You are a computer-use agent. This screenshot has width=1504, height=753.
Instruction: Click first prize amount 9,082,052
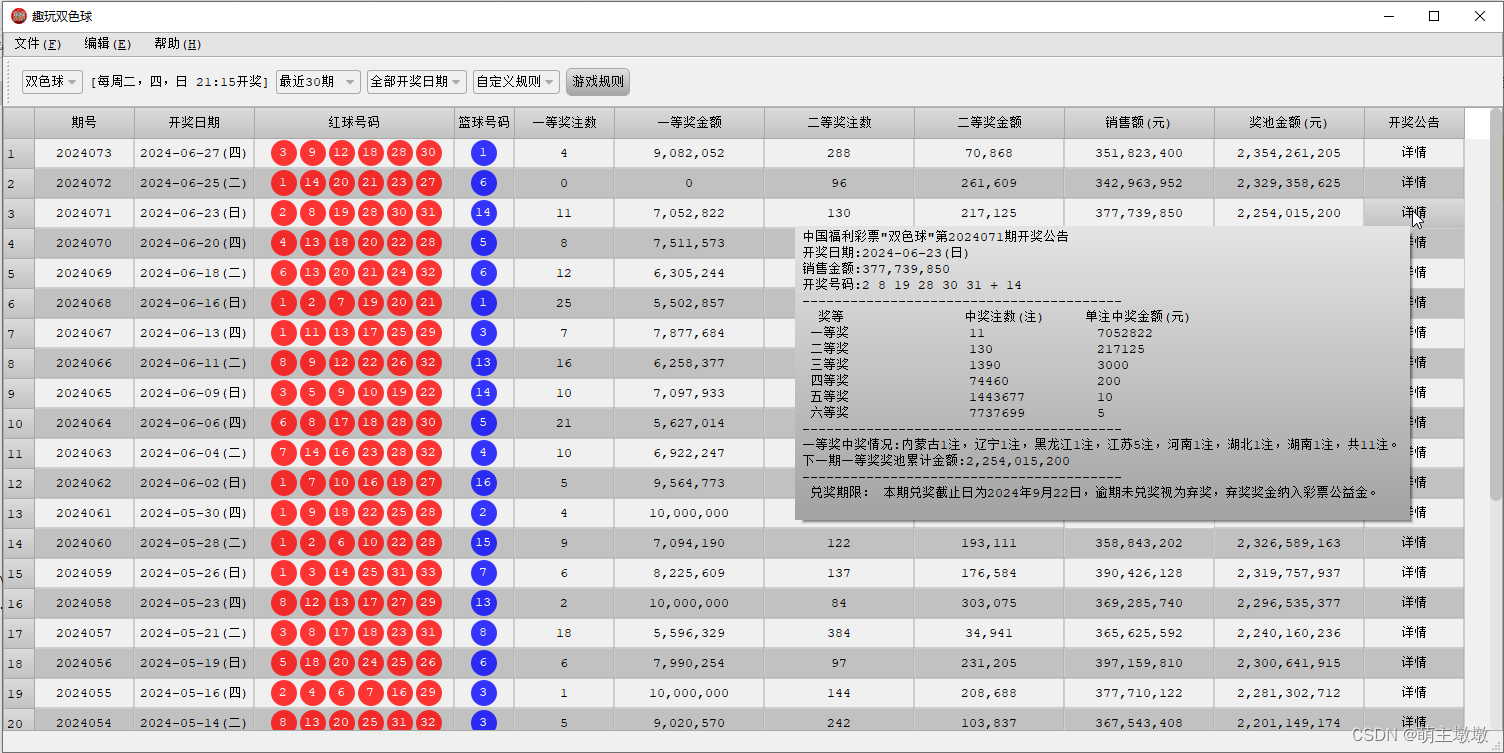coord(689,153)
